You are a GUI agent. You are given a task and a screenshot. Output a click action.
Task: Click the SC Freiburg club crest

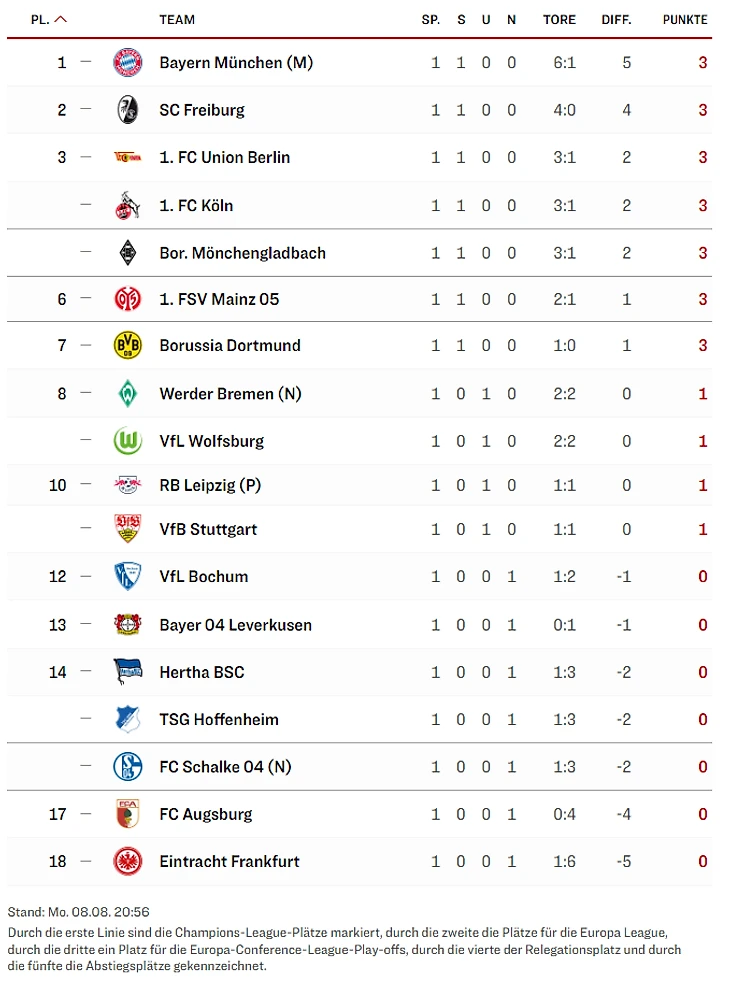127,110
